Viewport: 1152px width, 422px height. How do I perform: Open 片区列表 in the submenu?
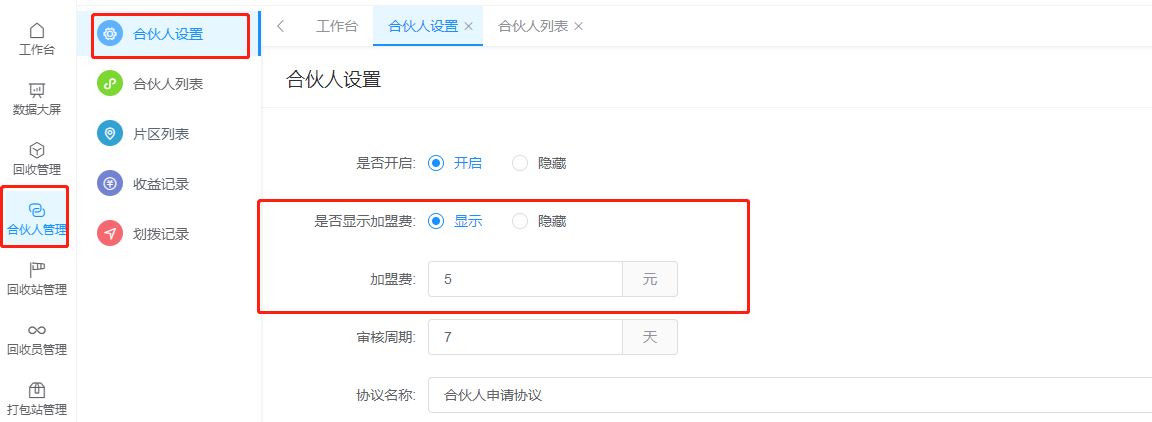[161, 134]
